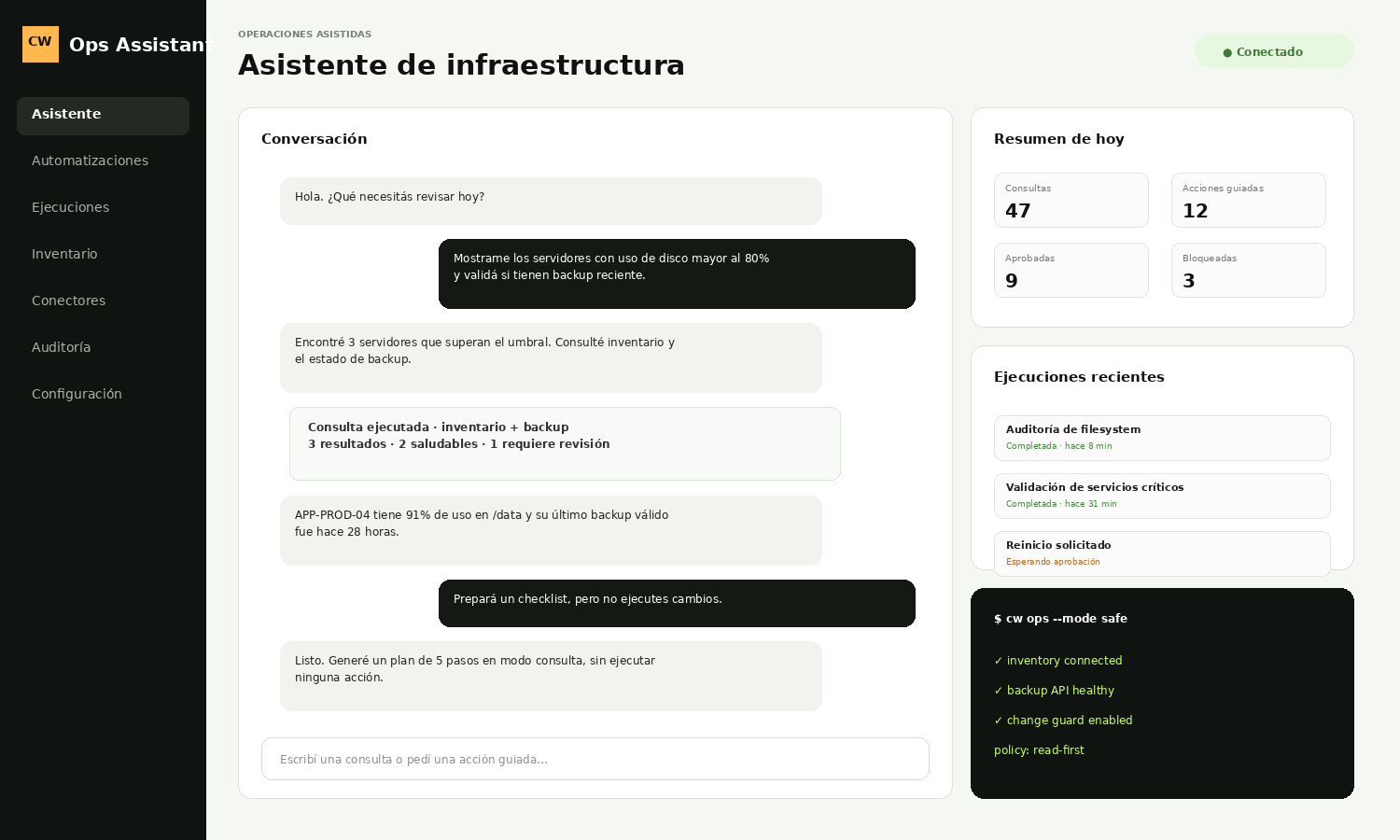Select the "backup API healthy" terminal line
Screen dimensions: 1400x840
[1054, 691]
